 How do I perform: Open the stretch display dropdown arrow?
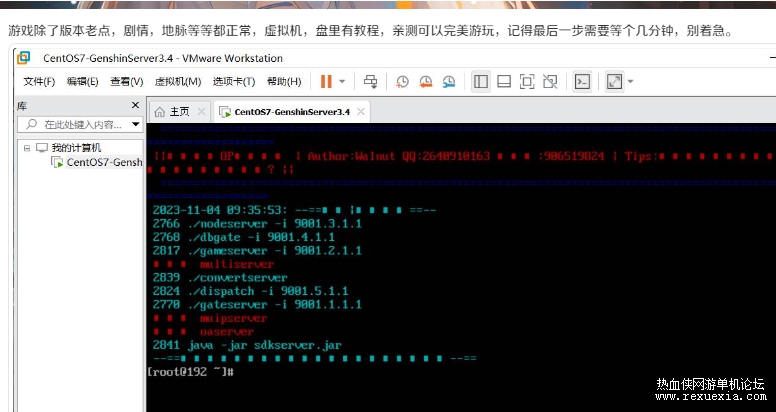pos(630,81)
